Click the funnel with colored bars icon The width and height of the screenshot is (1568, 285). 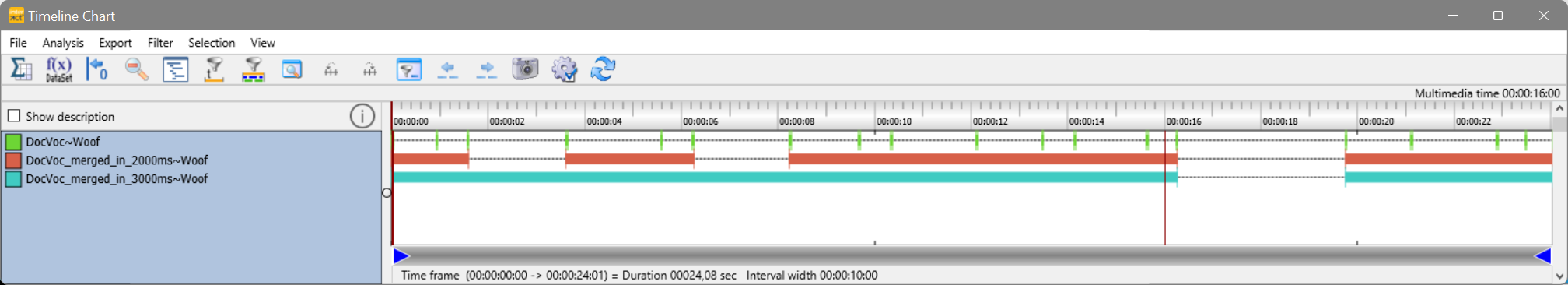(x=253, y=69)
